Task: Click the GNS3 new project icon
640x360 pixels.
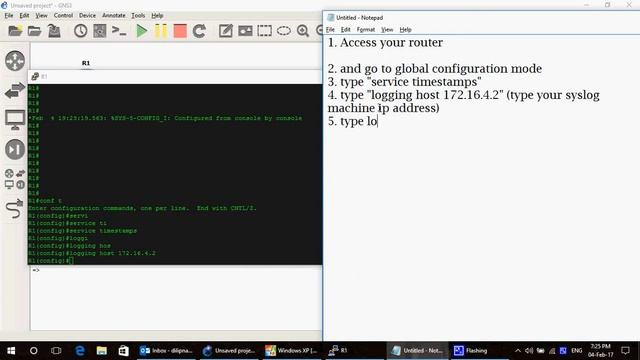Action: coord(15,31)
